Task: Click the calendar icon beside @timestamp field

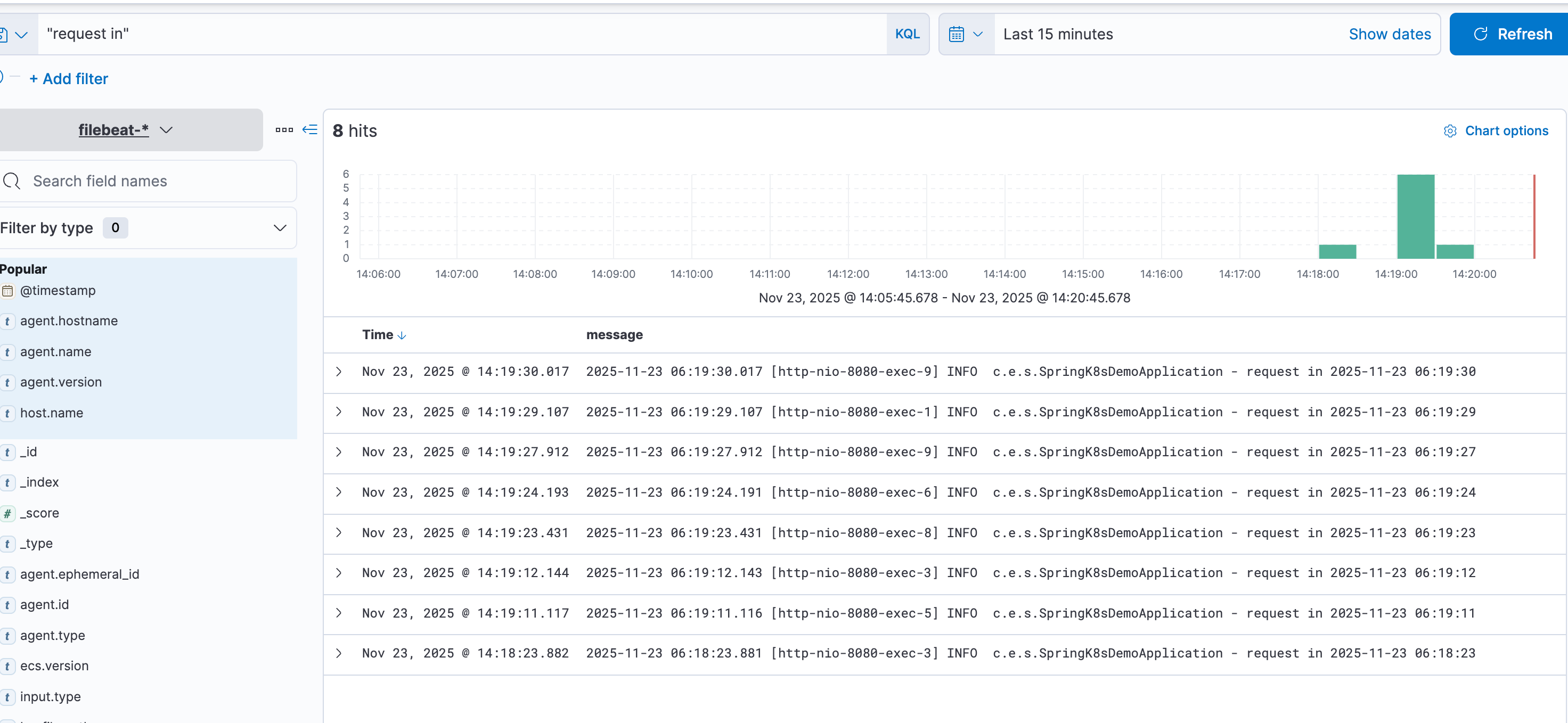Action: 8,291
